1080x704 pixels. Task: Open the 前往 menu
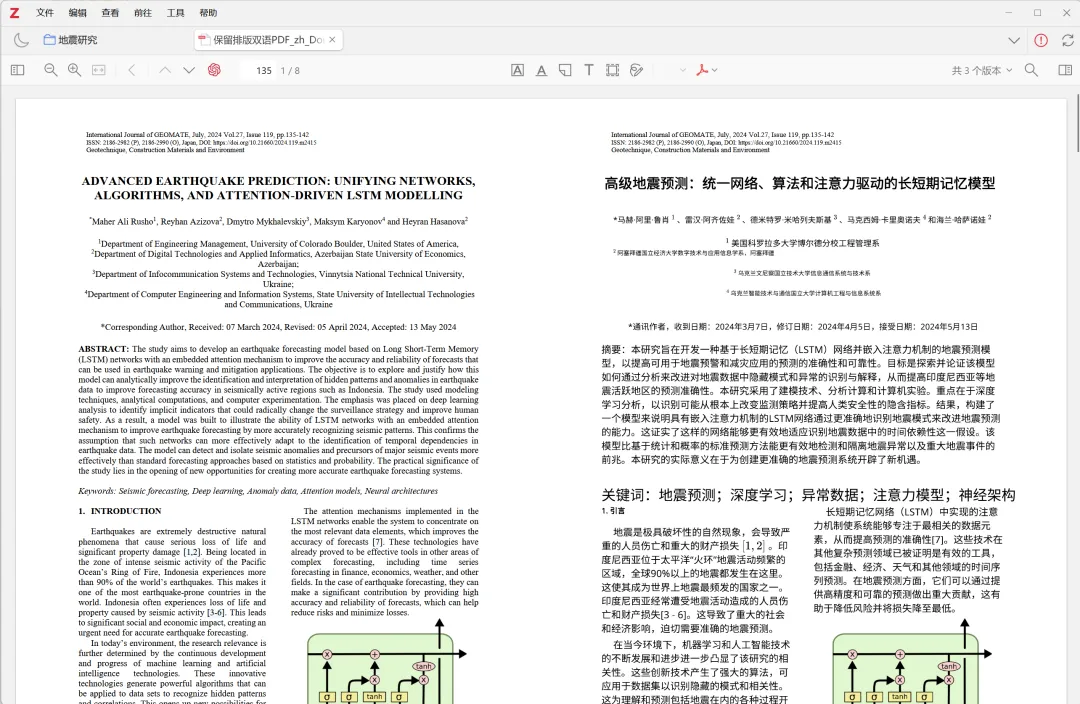tap(143, 12)
